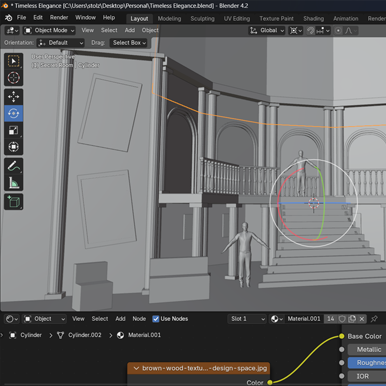Toggle the node editor pin icon

pyautogui.click(x=374, y=319)
